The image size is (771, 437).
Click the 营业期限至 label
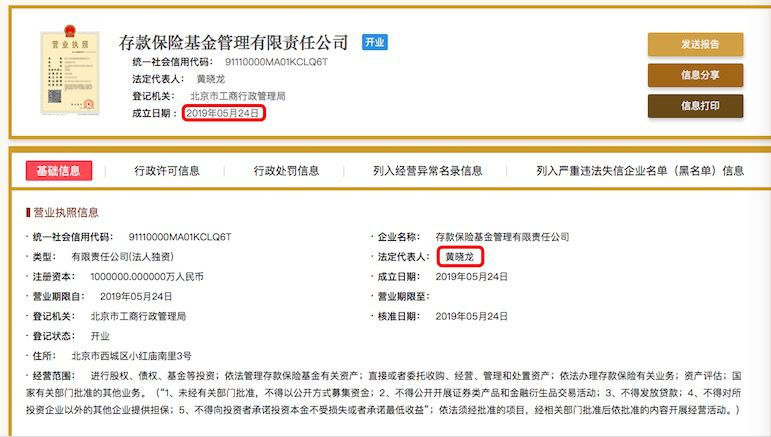(x=403, y=296)
